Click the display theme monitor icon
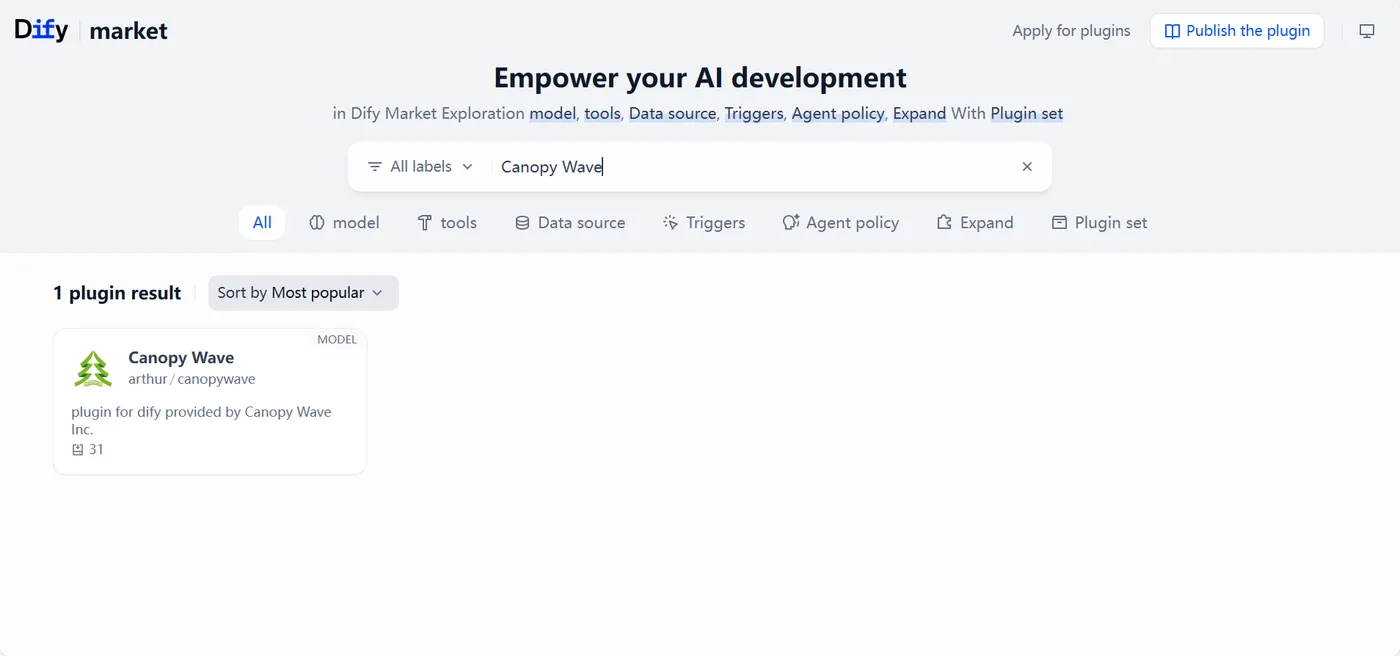Image resolution: width=1400 pixels, height=656 pixels. coord(1367,31)
